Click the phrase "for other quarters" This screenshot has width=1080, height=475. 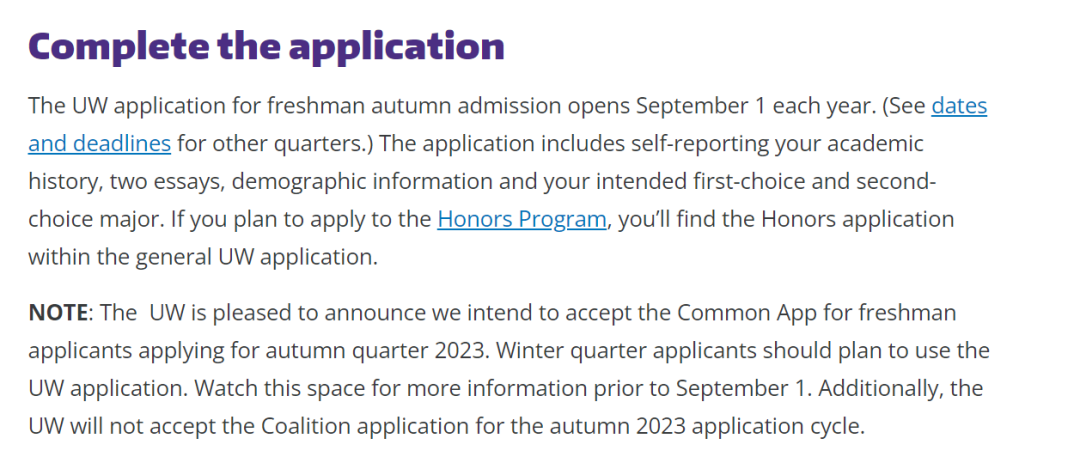[270, 143]
